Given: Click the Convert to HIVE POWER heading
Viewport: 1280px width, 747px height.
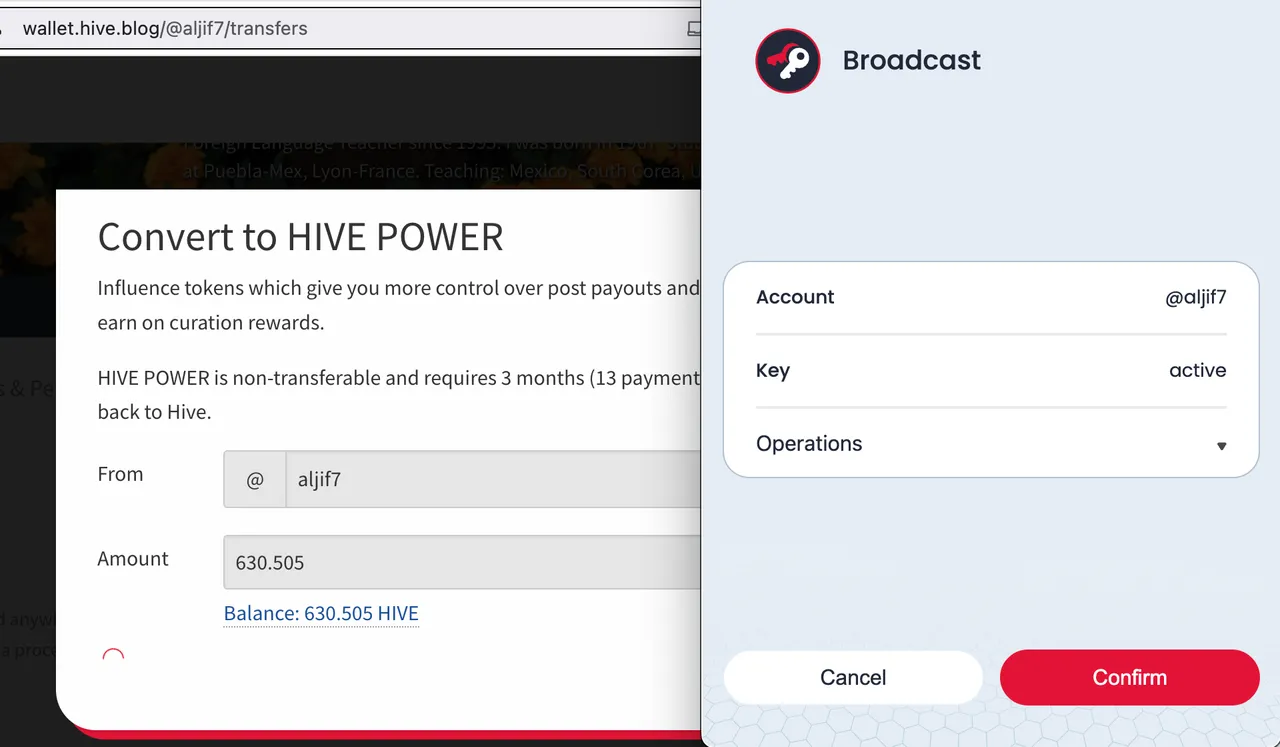Looking at the screenshot, I should [x=300, y=237].
